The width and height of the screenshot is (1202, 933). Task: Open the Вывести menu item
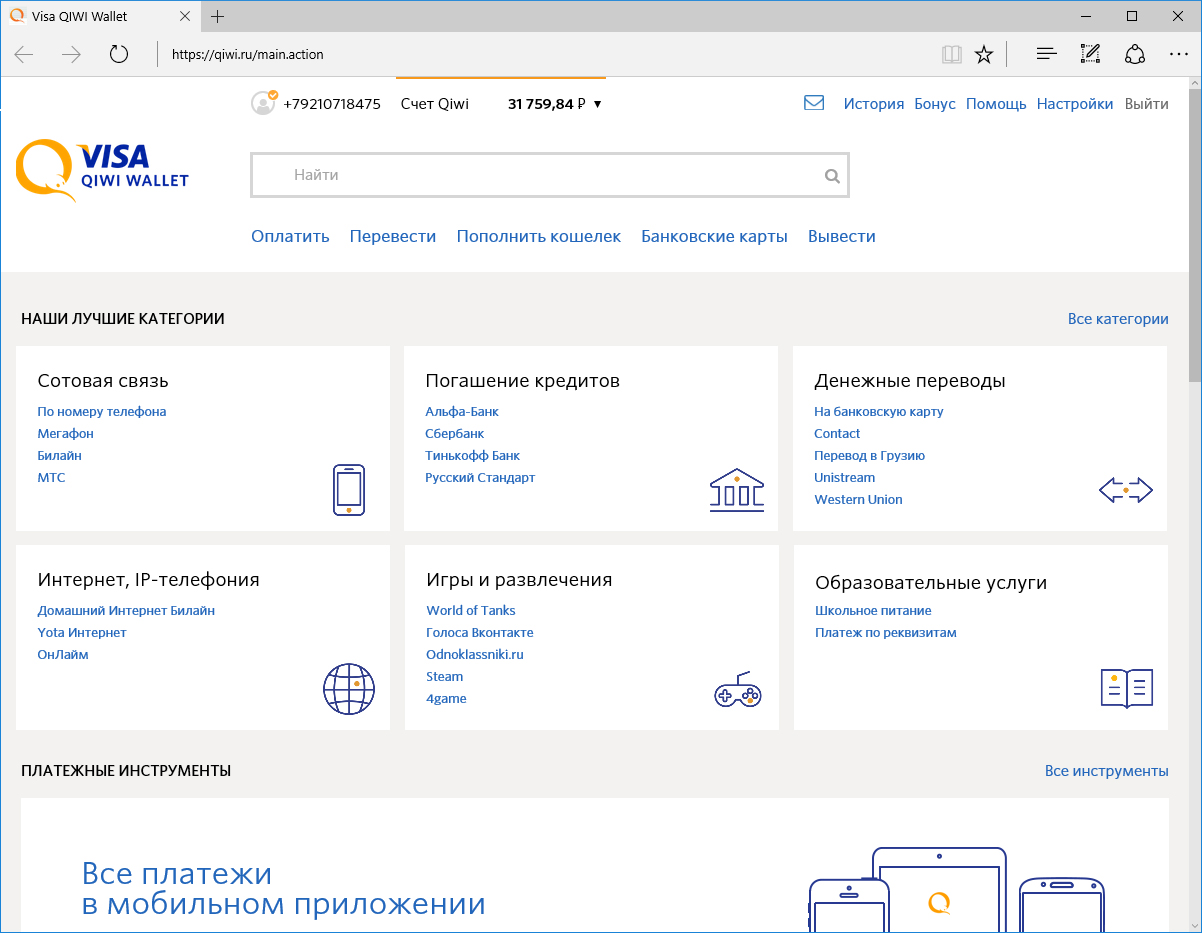tap(842, 236)
